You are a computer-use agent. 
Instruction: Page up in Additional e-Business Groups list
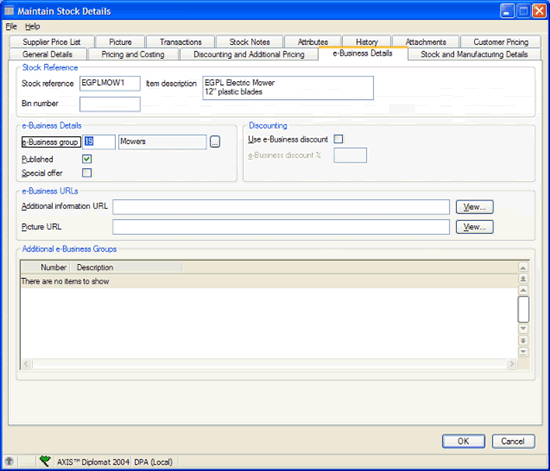523,279
